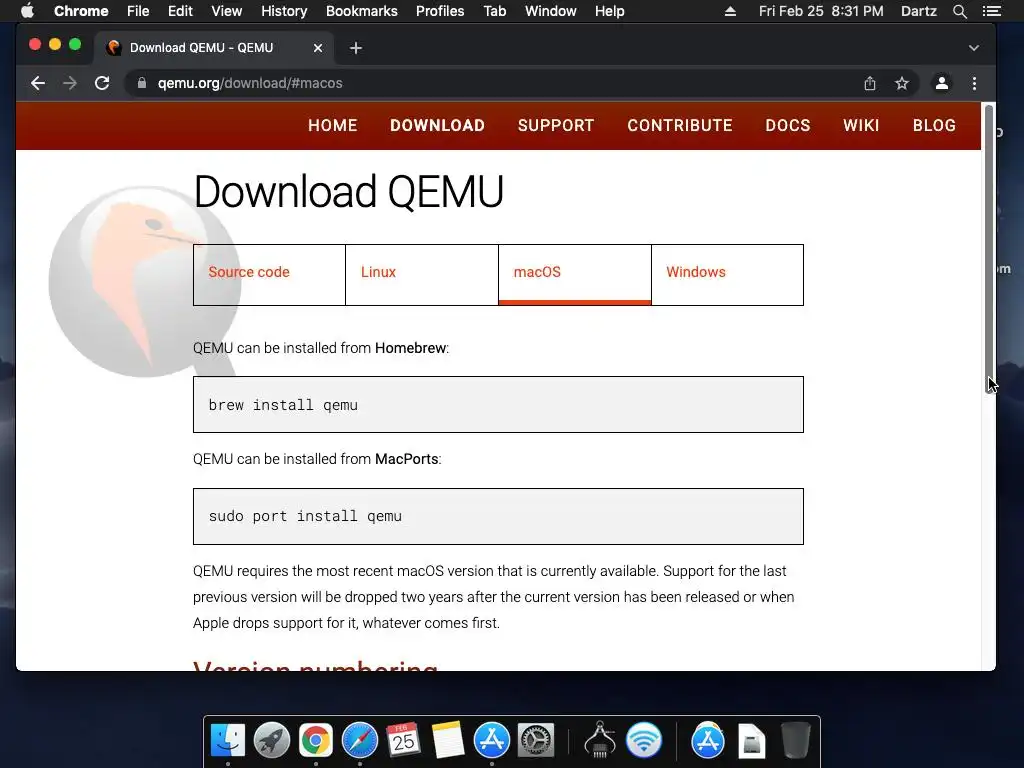Expand the tab search chevron

tap(974, 48)
